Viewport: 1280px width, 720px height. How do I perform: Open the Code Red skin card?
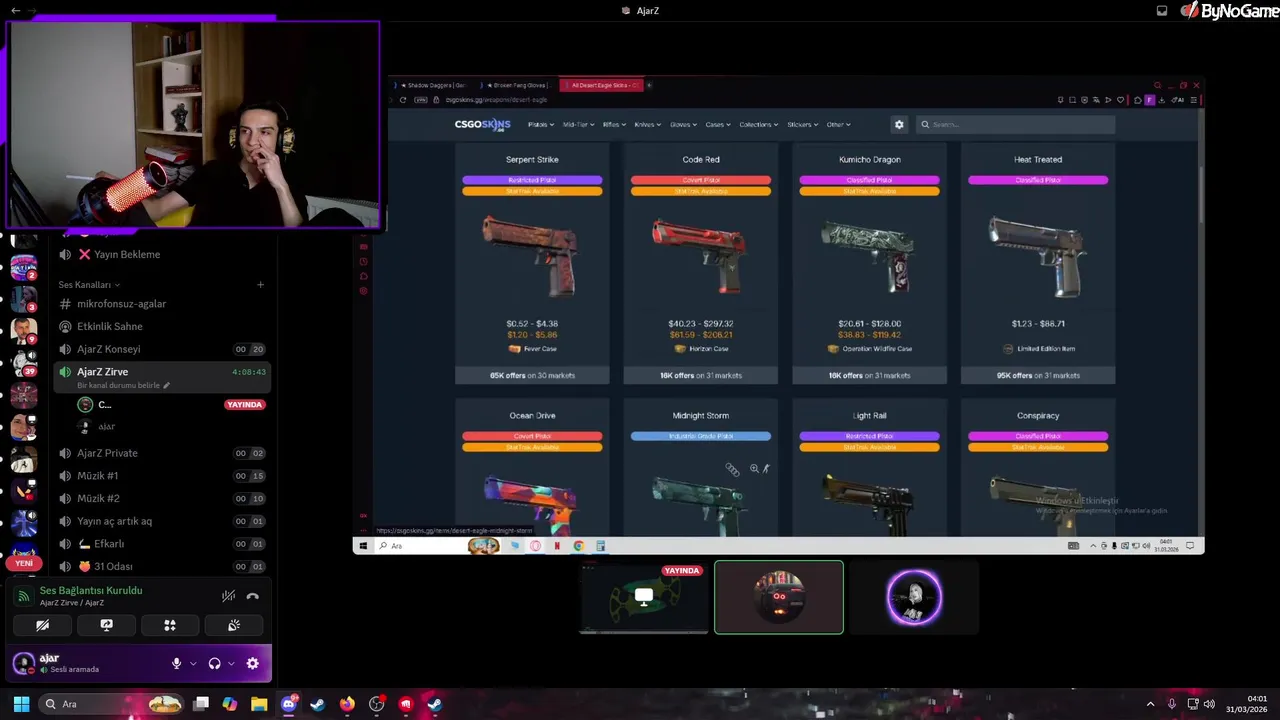700,264
